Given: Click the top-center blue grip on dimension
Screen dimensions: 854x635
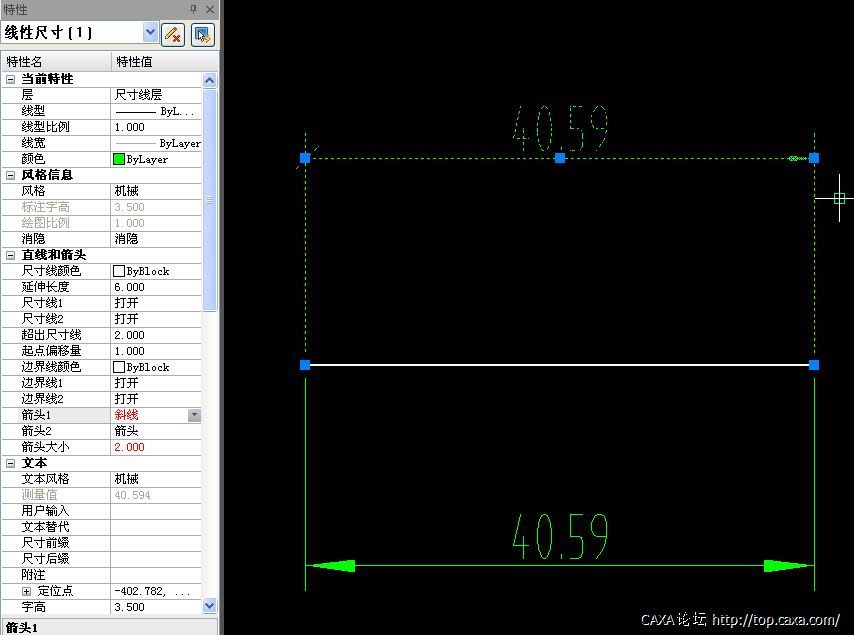Looking at the screenshot, I should [x=560, y=158].
